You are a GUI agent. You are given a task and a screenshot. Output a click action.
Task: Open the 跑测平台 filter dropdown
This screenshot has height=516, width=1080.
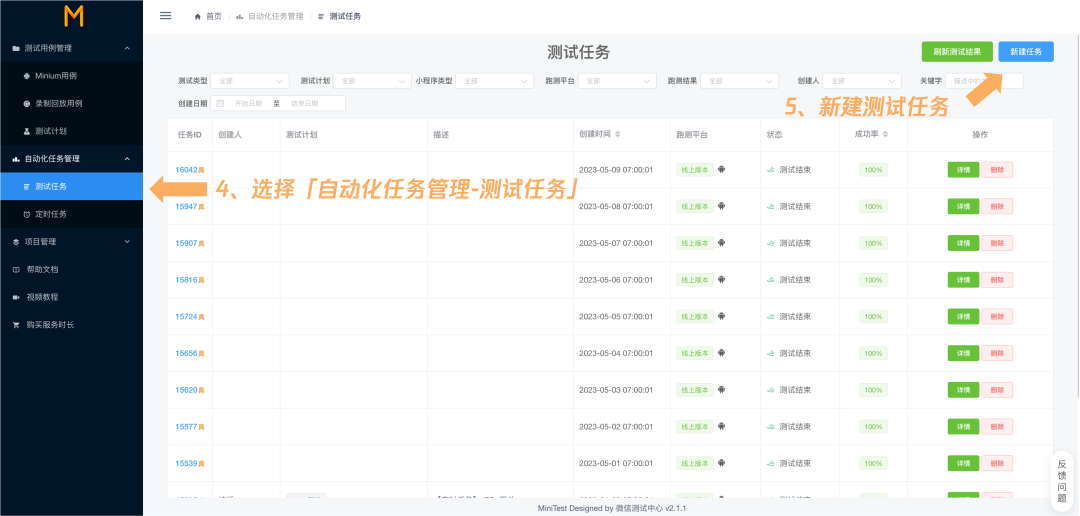617,81
